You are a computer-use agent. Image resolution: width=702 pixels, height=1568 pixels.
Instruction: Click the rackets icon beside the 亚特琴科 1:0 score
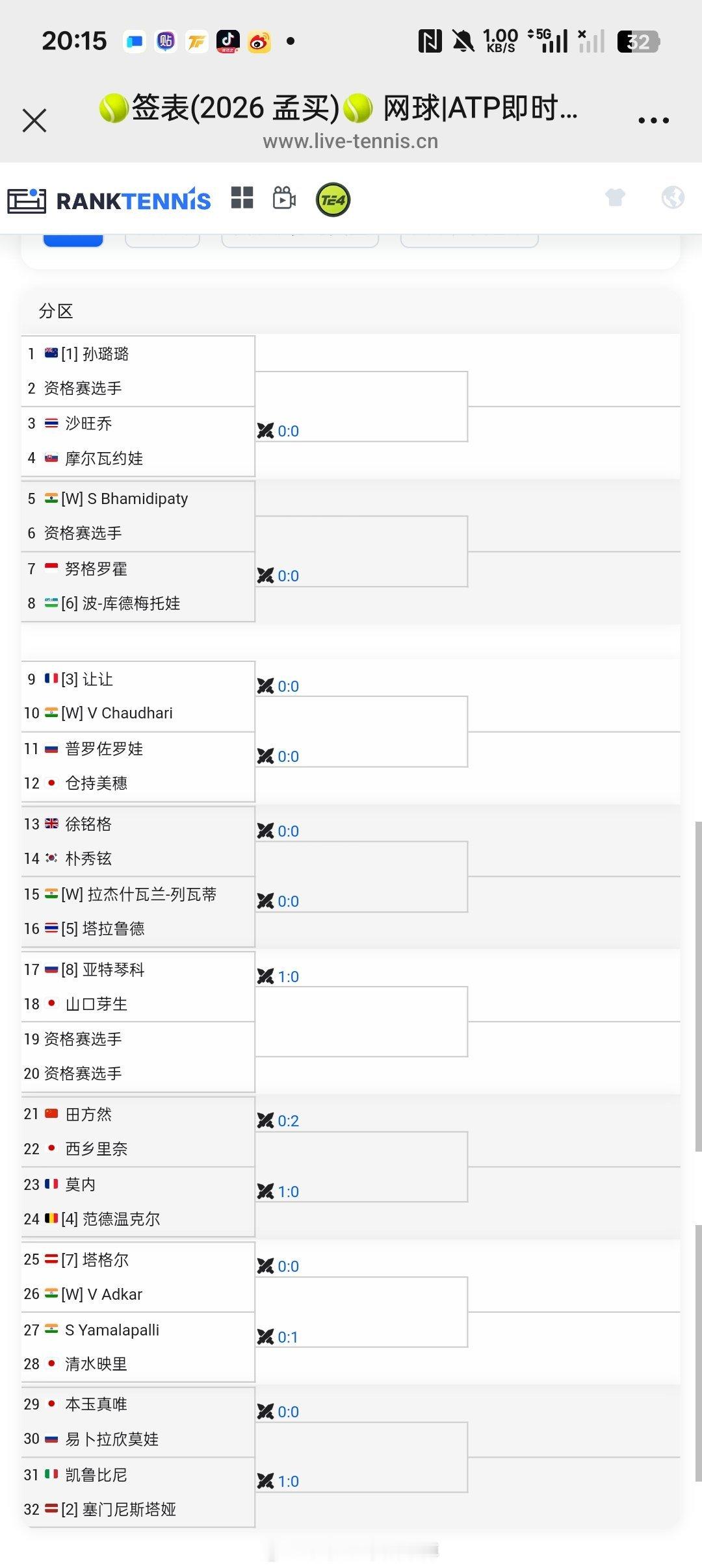click(x=266, y=976)
